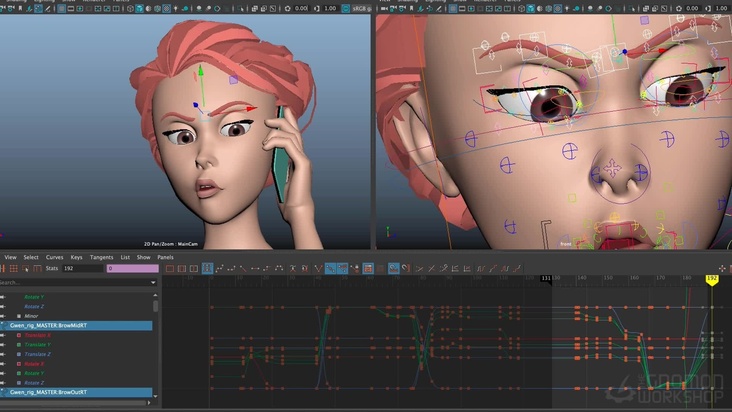The height and width of the screenshot is (412, 732).
Task: Open the Show menu in Graph Editor
Action: pos(143,257)
